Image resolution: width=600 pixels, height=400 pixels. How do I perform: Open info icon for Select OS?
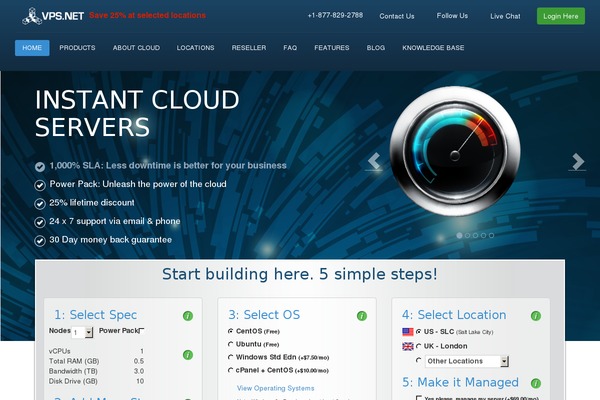click(362, 316)
